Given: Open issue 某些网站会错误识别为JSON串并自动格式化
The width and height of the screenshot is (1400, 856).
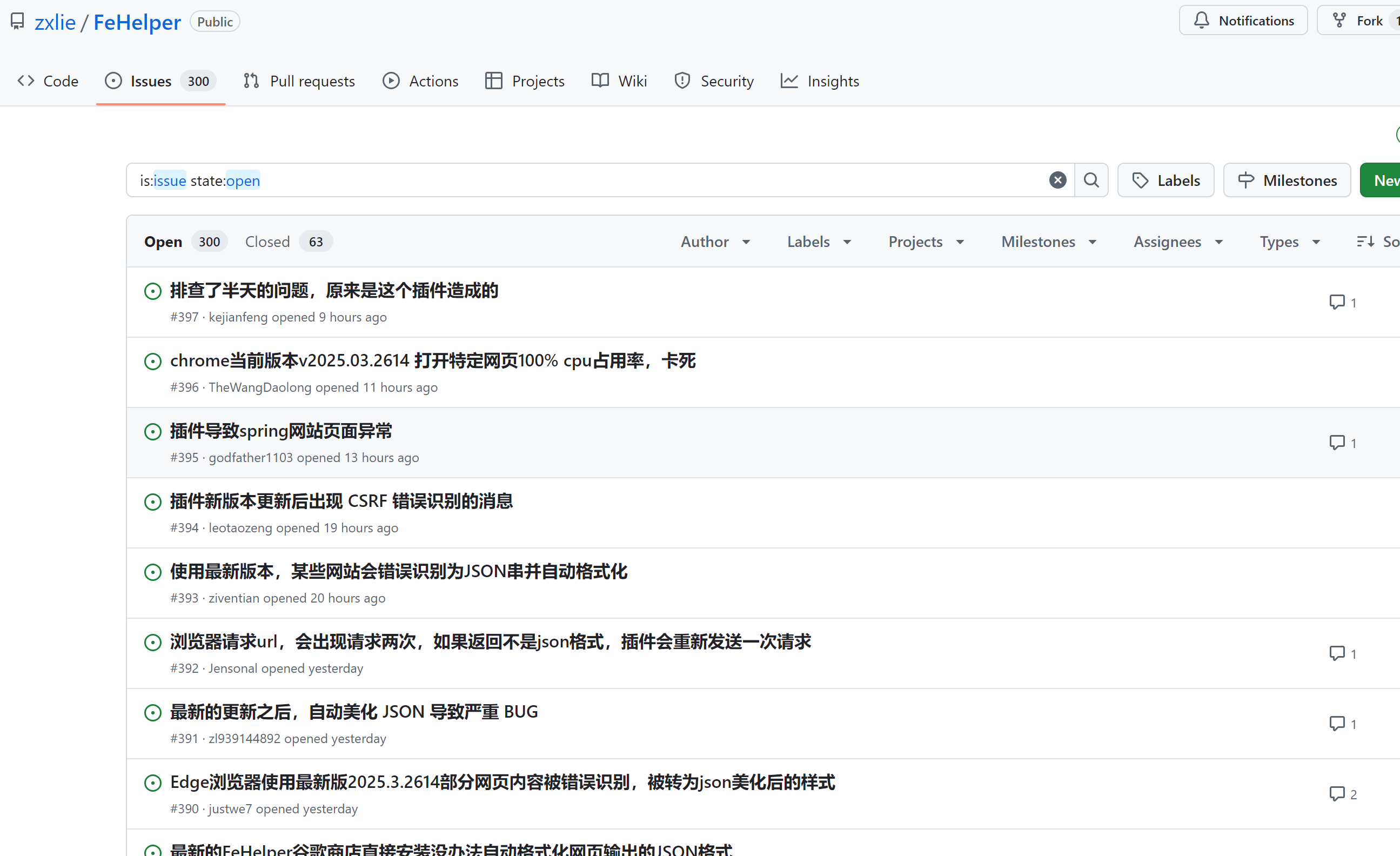Looking at the screenshot, I should point(399,571).
